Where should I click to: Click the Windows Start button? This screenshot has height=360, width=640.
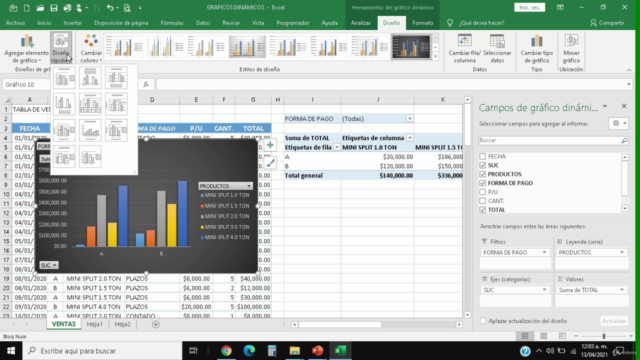(x=11, y=351)
